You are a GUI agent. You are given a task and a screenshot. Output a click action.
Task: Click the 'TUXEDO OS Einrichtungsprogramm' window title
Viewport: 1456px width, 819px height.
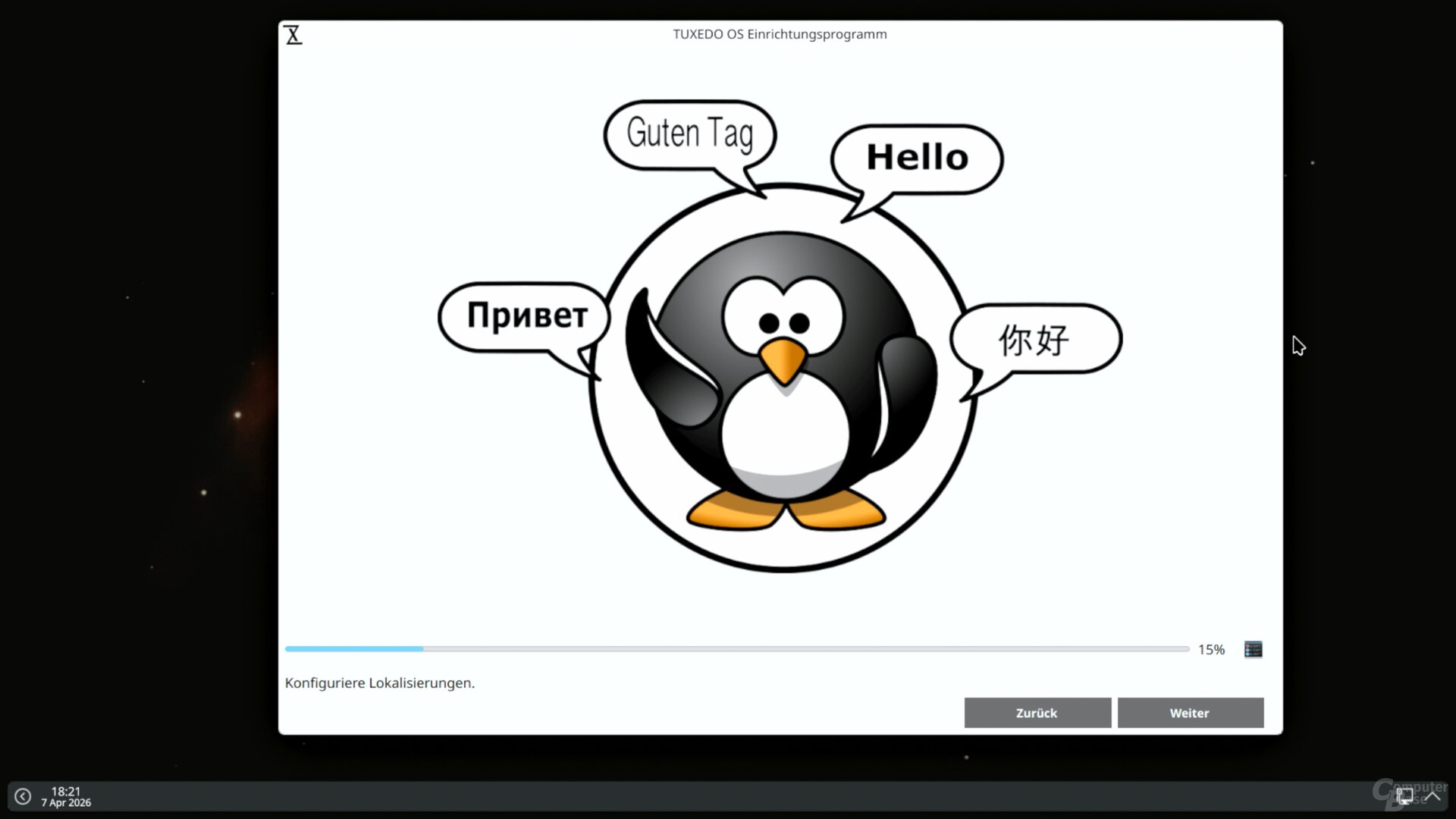780,34
